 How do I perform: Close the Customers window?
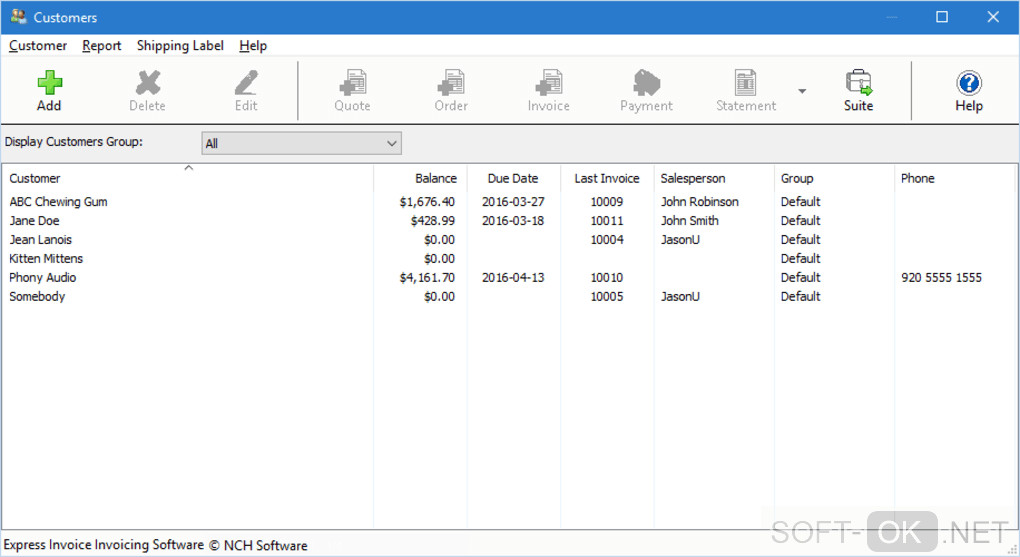pos(993,17)
